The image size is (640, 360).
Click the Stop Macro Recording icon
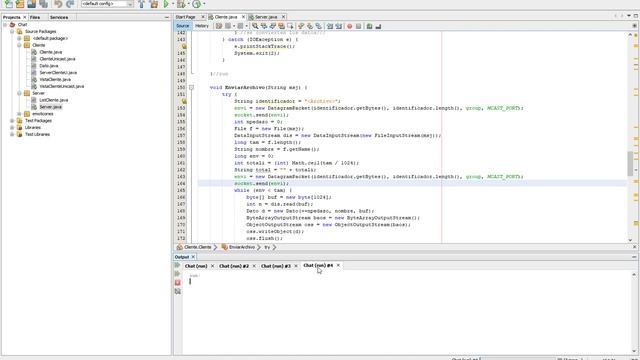[358, 26]
